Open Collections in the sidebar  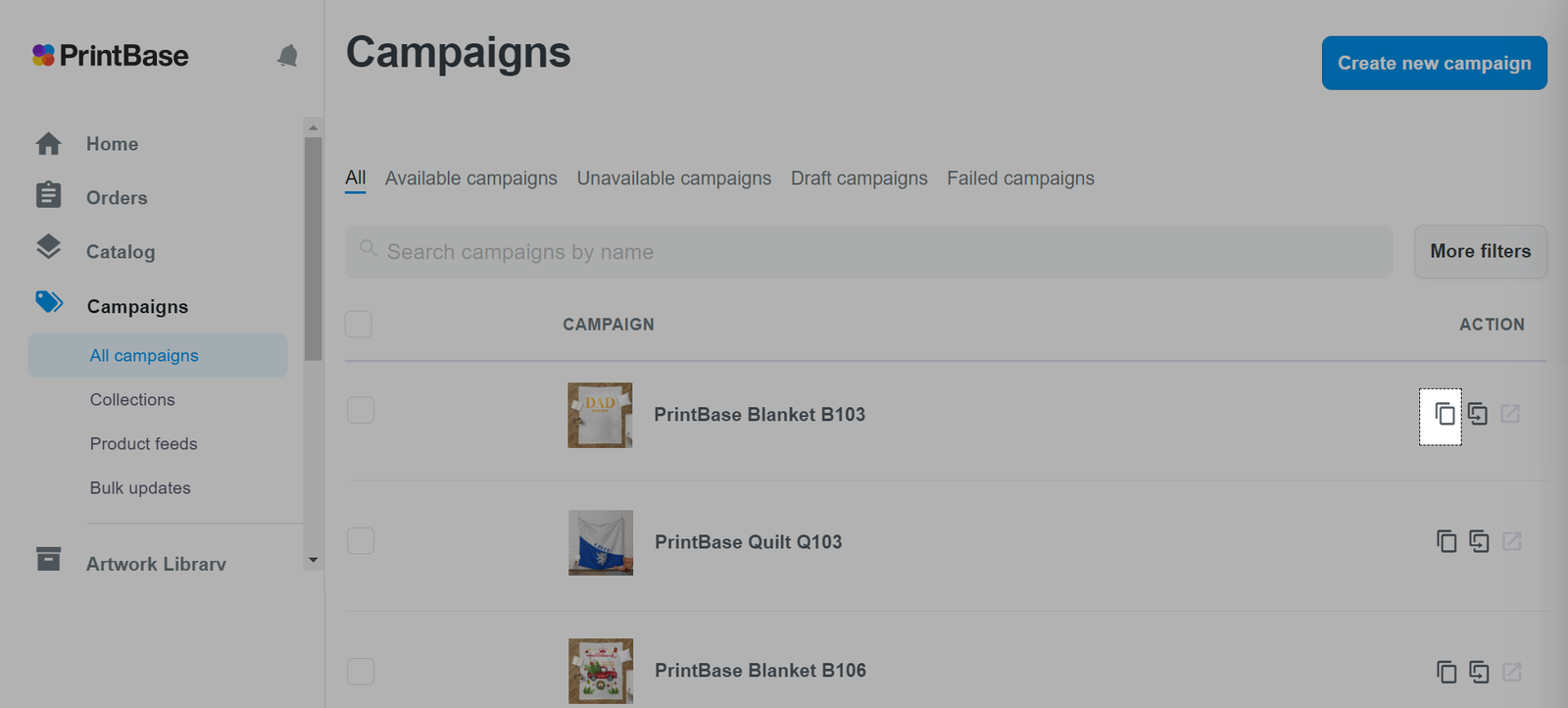[132, 400]
